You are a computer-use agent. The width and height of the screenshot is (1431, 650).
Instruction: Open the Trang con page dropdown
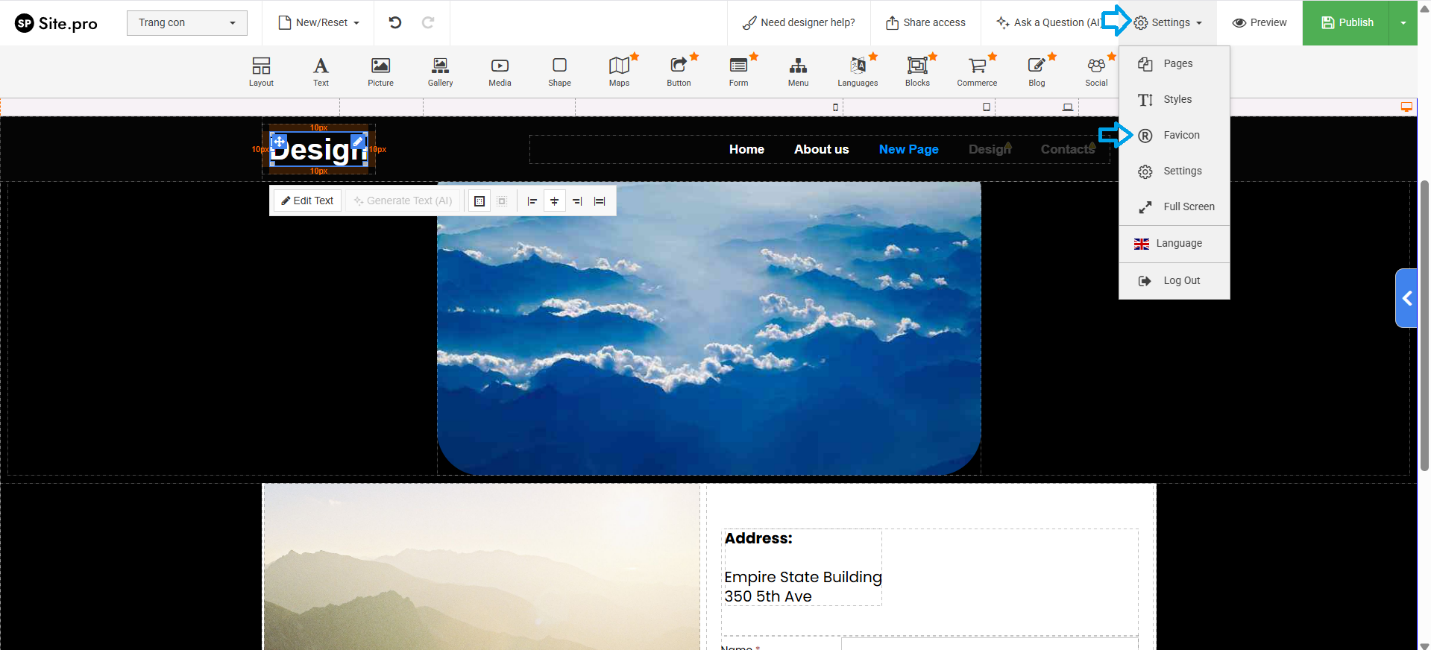click(188, 23)
